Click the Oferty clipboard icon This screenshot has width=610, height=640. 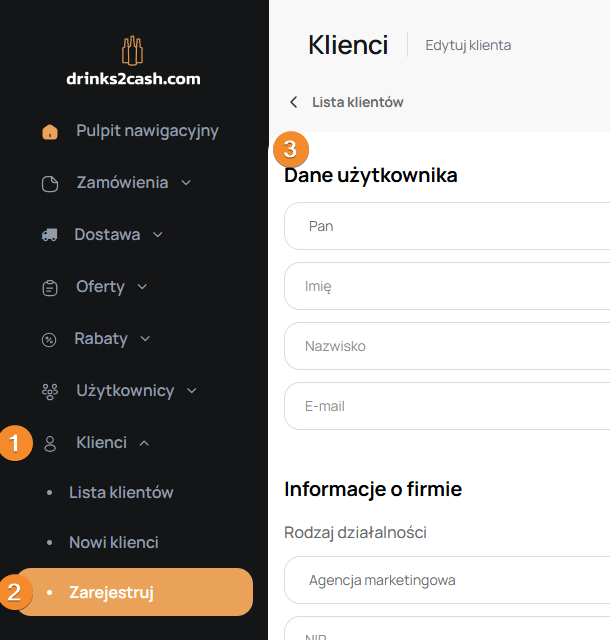click(50, 288)
